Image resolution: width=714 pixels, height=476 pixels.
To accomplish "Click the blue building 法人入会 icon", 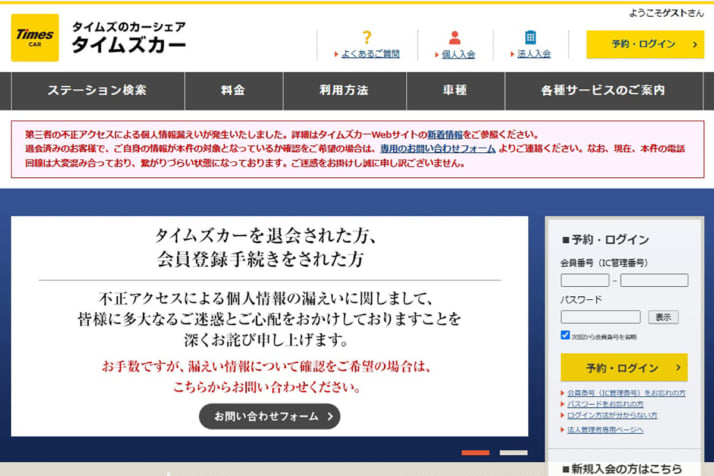I will coord(530,37).
